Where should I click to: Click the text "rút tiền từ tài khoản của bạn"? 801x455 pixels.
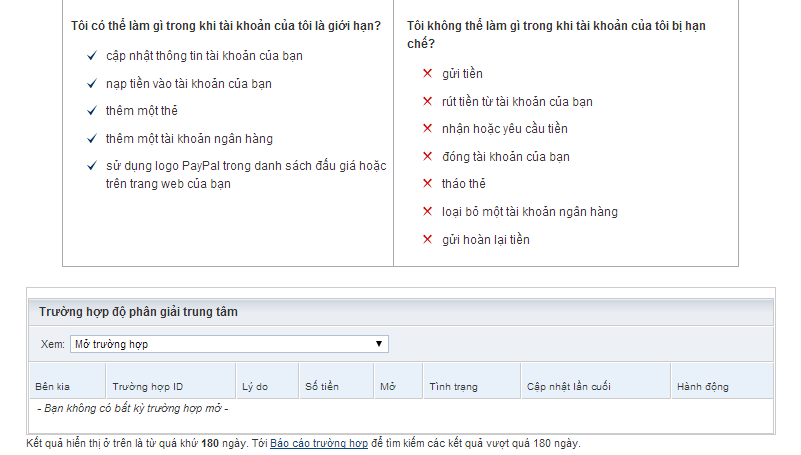517,102
